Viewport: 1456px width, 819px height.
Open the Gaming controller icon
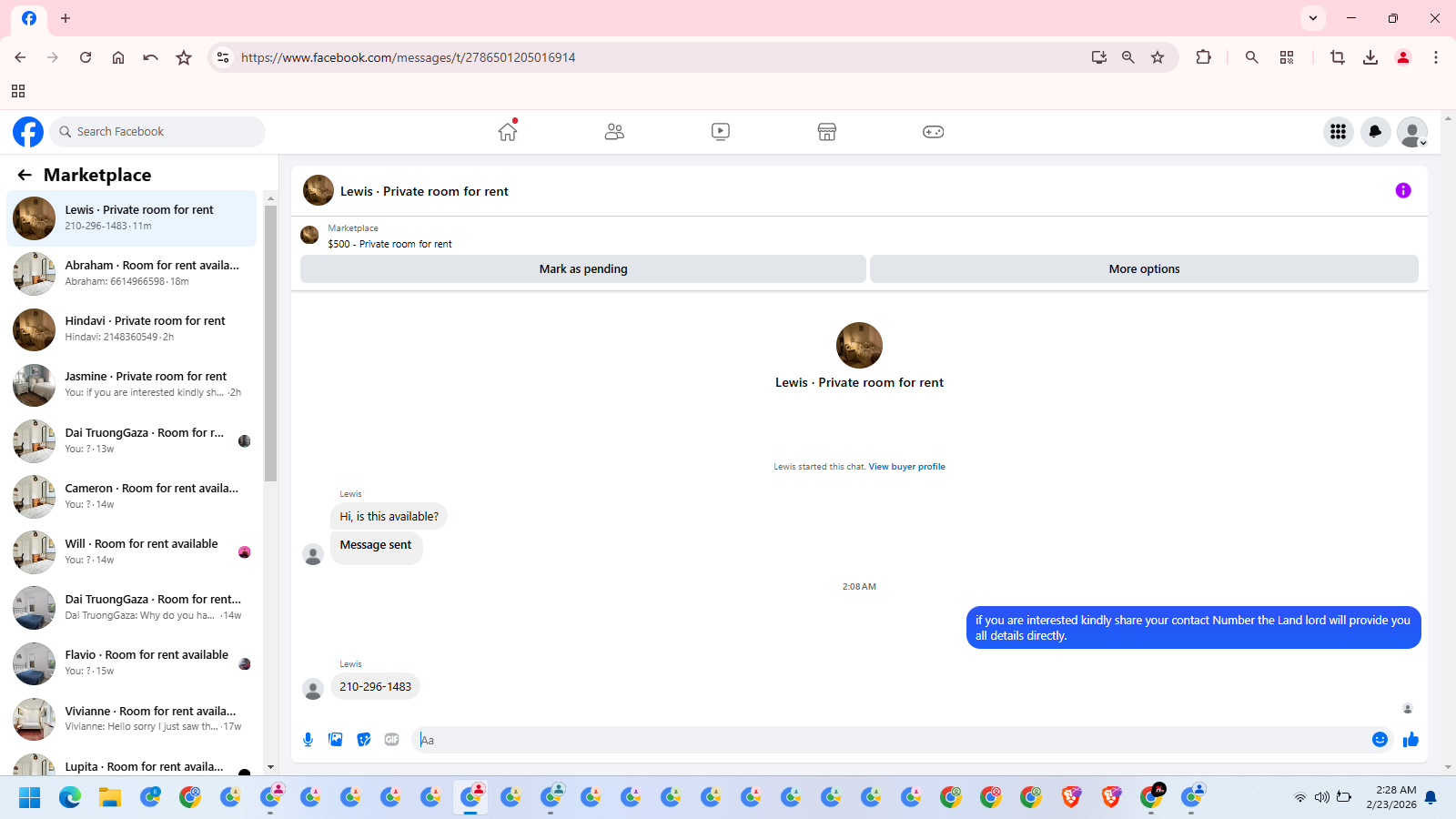934,132
